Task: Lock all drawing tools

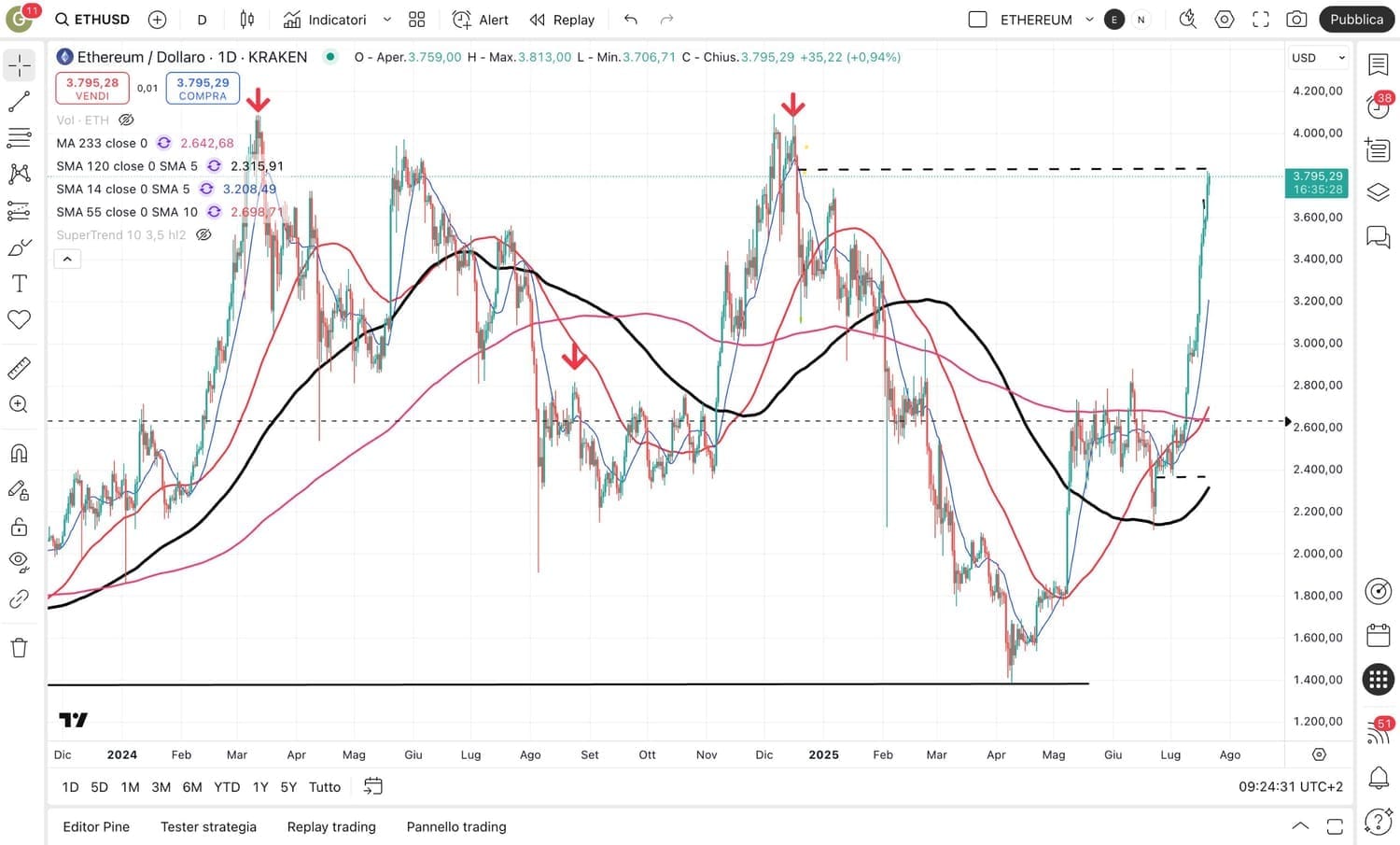Action: [x=20, y=527]
